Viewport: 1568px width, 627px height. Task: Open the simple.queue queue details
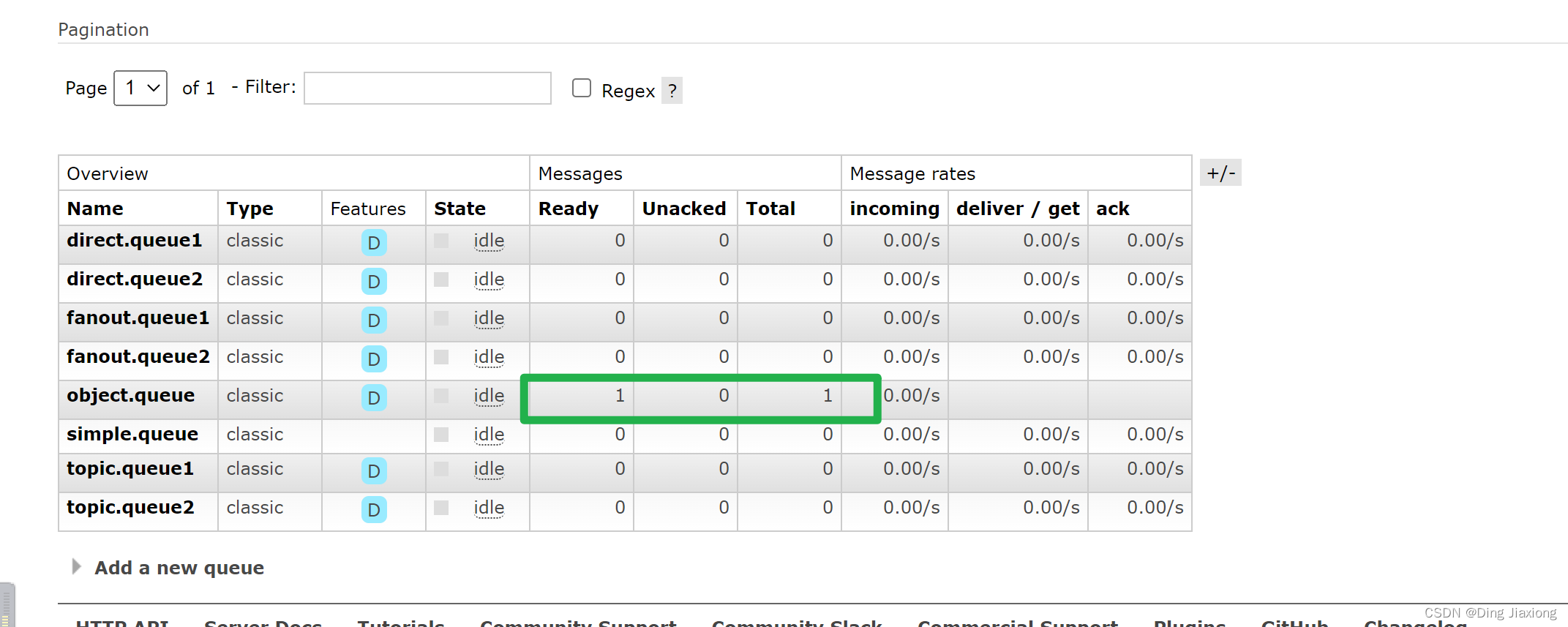click(132, 434)
